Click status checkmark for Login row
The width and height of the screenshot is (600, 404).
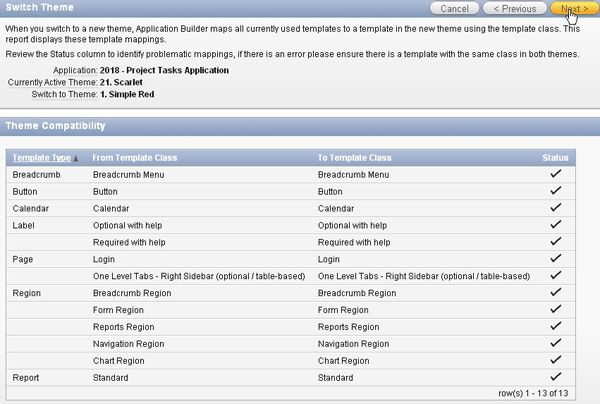(x=555, y=259)
